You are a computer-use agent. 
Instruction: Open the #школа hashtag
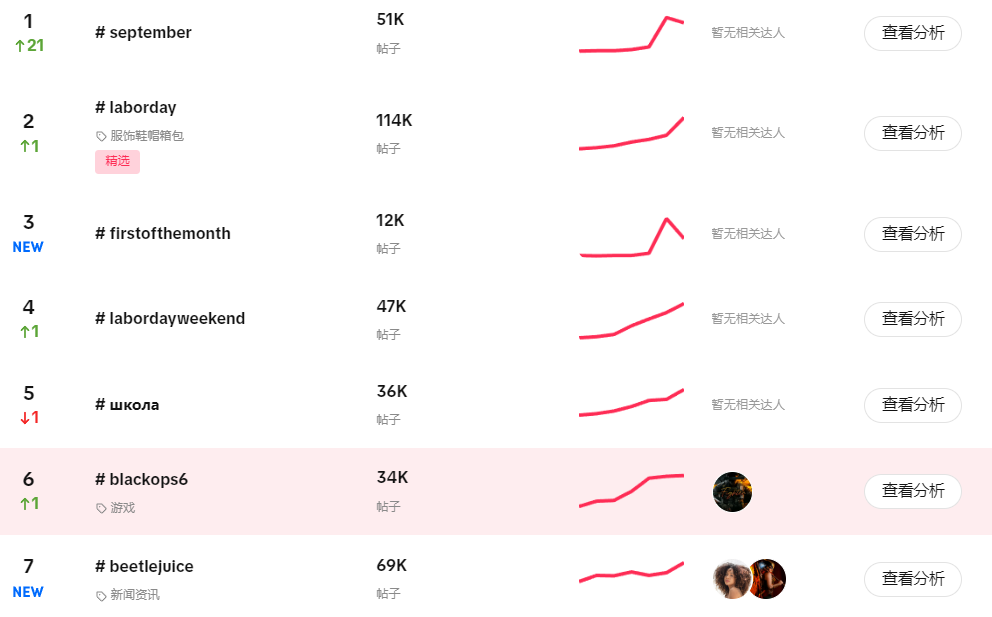coord(127,404)
